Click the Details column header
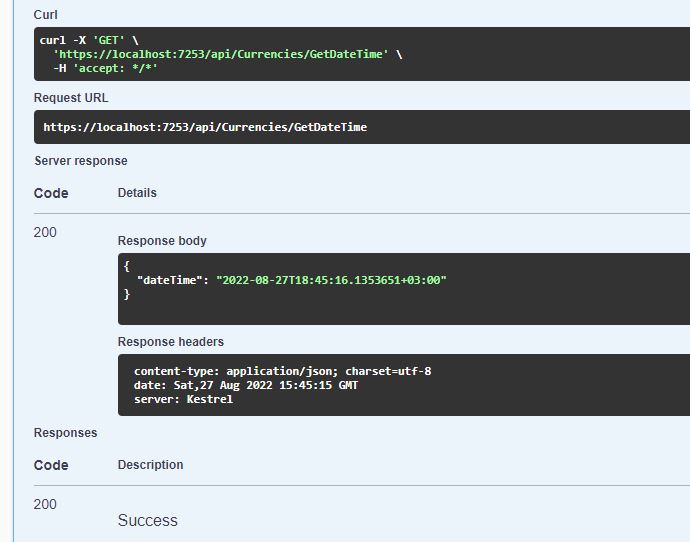Screen dimensions: 690x542 click(x=137, y=193)
